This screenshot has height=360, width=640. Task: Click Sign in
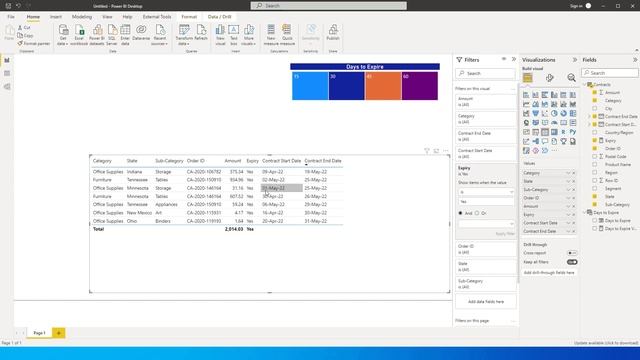coord(576,6)
